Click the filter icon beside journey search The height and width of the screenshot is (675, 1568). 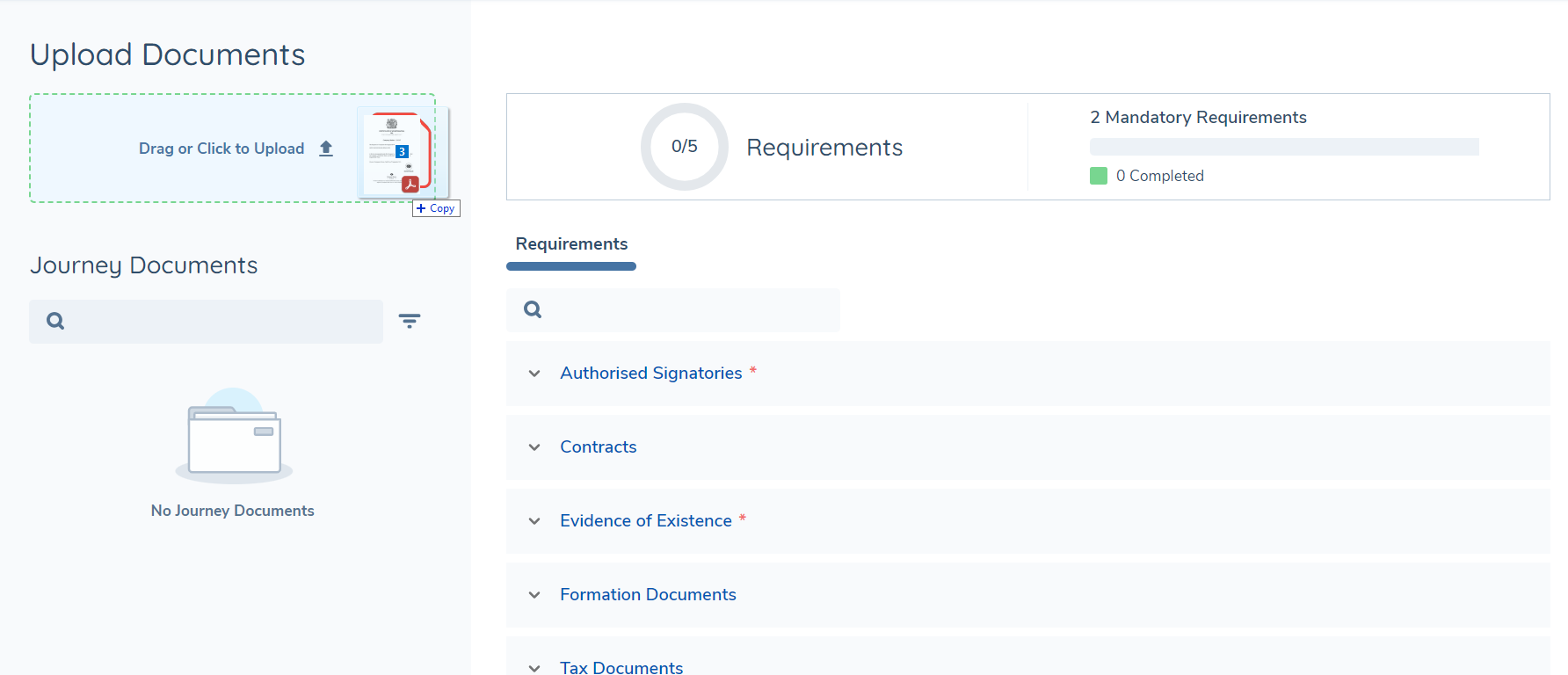410,321
